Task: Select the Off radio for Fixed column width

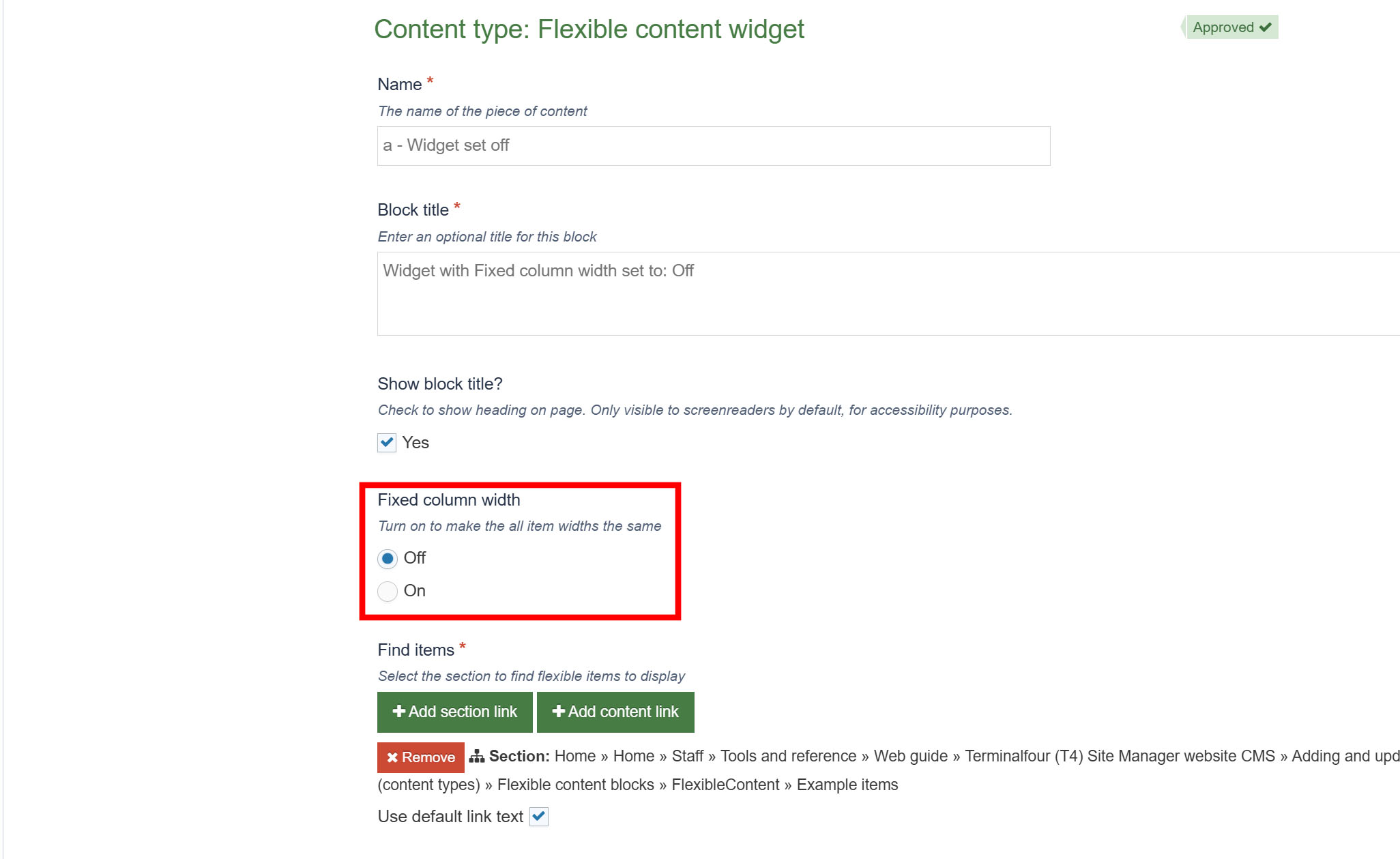Action: [388, 559]
